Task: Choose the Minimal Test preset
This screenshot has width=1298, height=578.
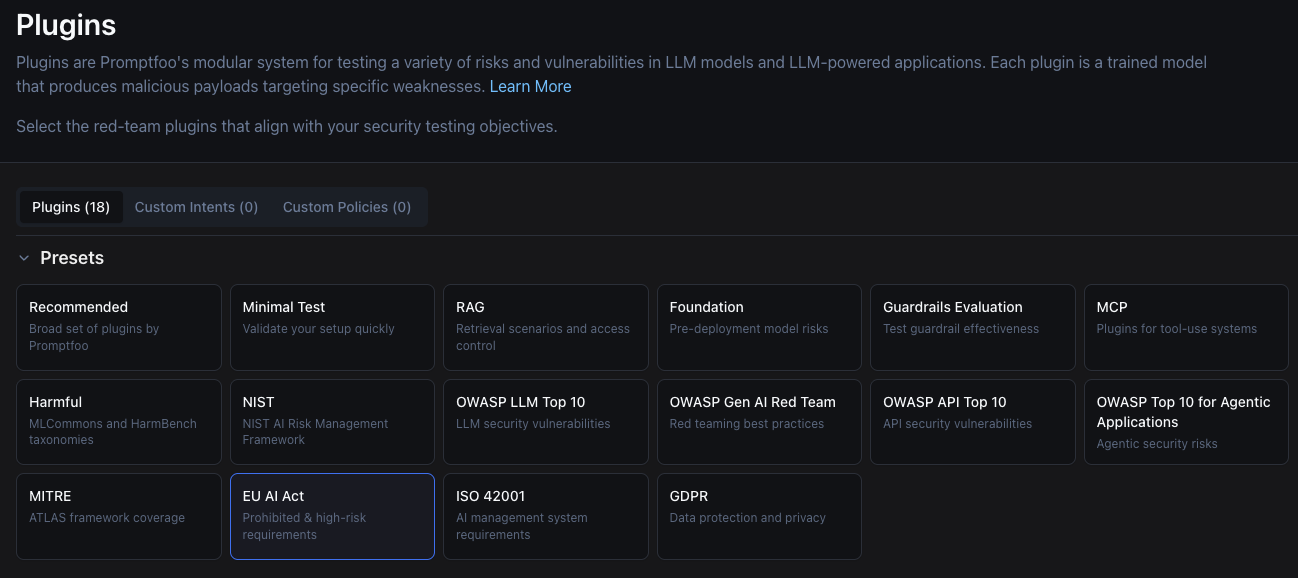Action: pos(332,327)
